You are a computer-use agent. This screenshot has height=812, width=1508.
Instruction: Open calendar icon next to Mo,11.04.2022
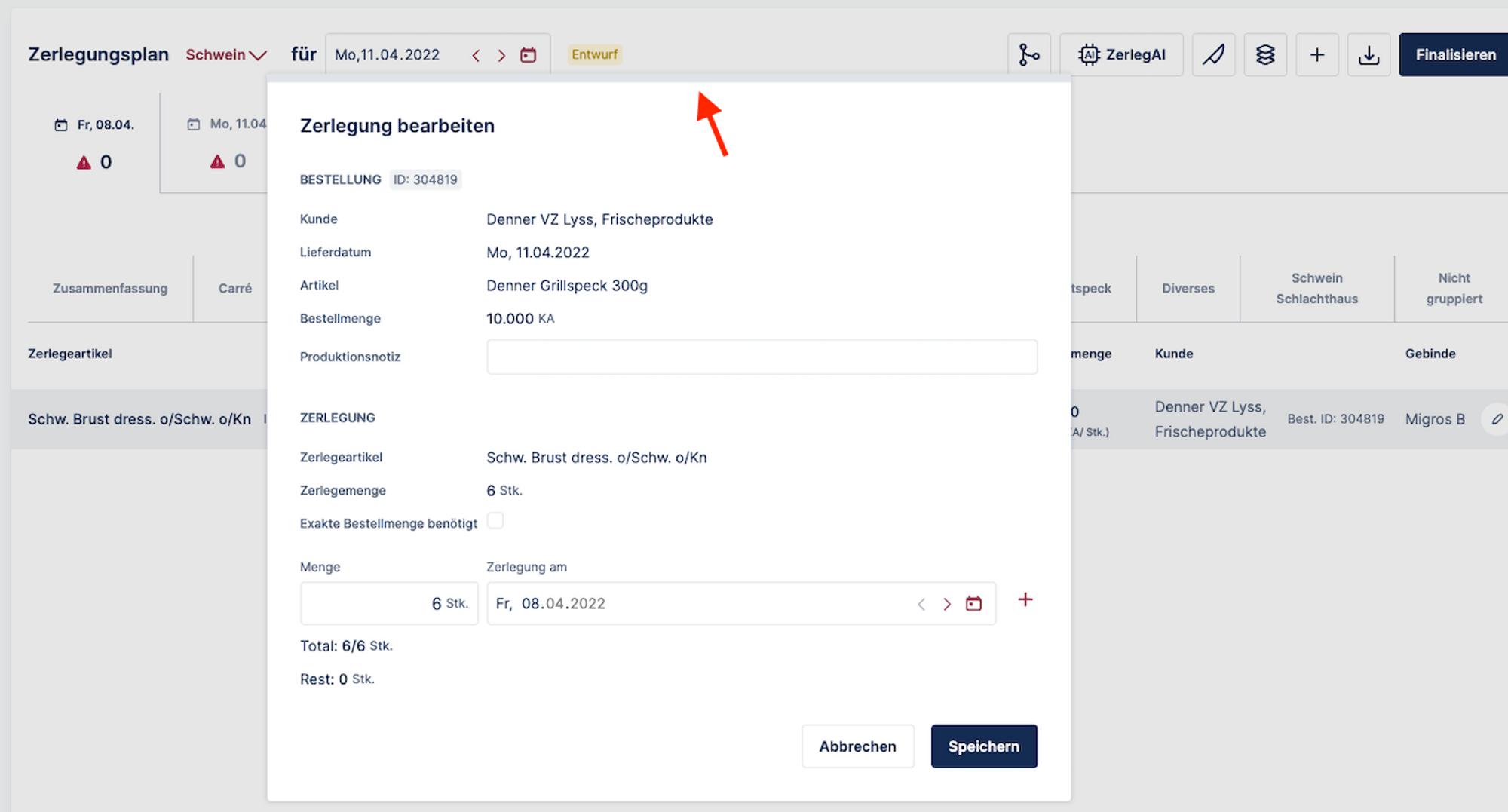pos(528,55)
